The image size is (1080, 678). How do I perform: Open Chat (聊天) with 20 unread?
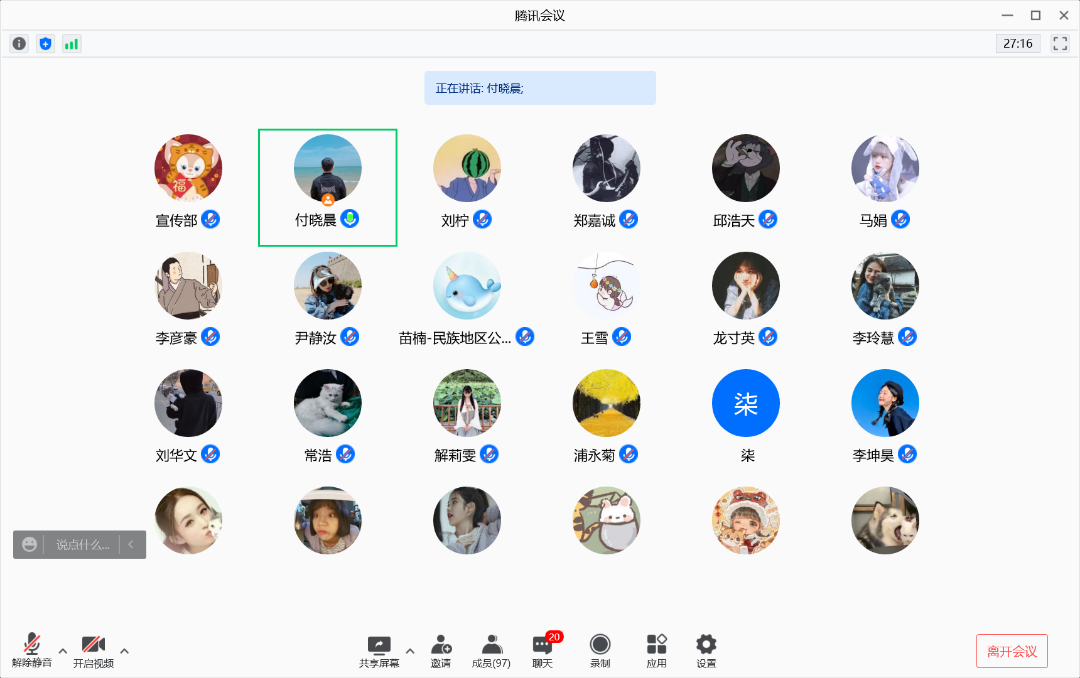point(543,651)
